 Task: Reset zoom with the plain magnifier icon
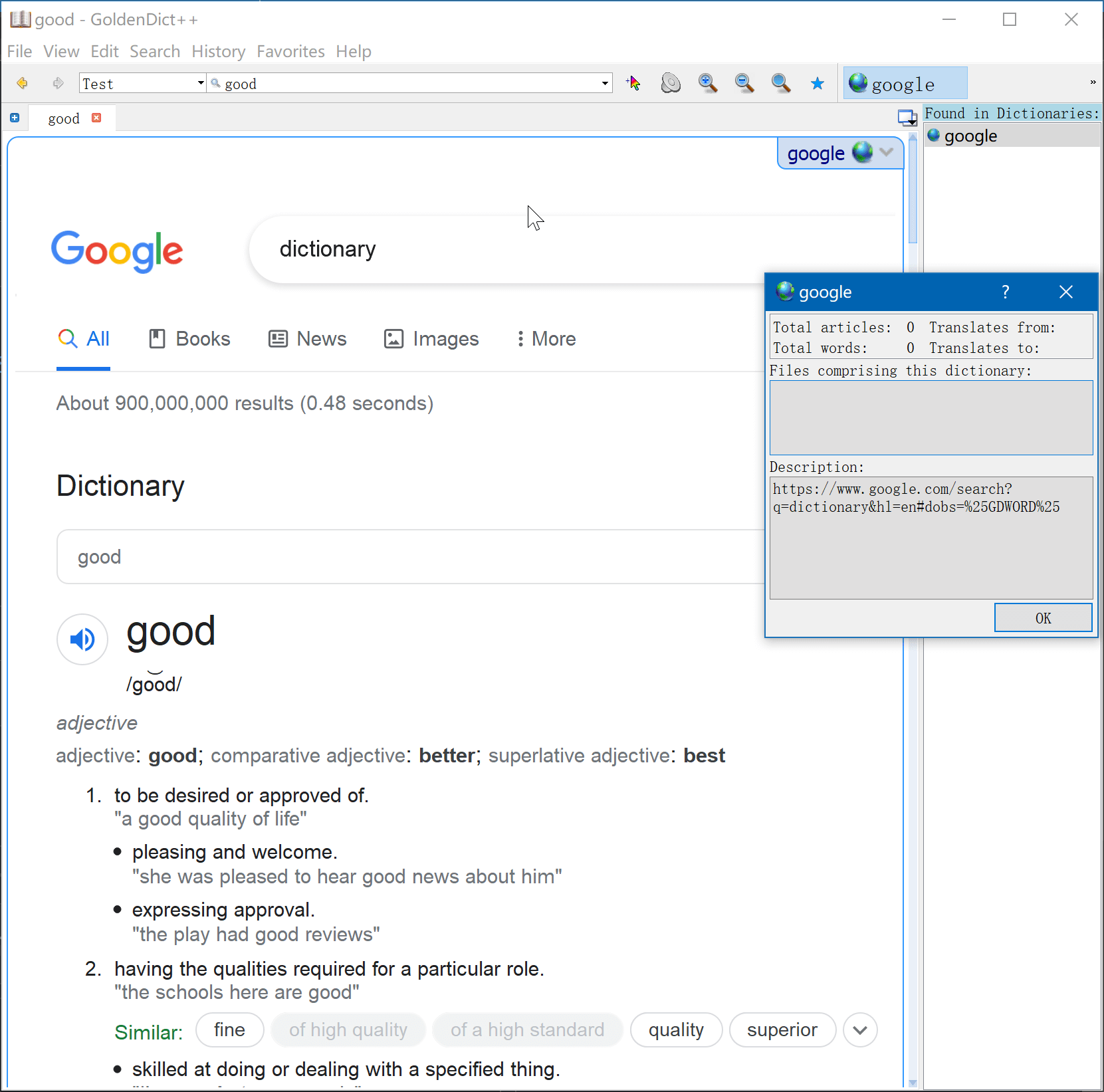(781, 83)
